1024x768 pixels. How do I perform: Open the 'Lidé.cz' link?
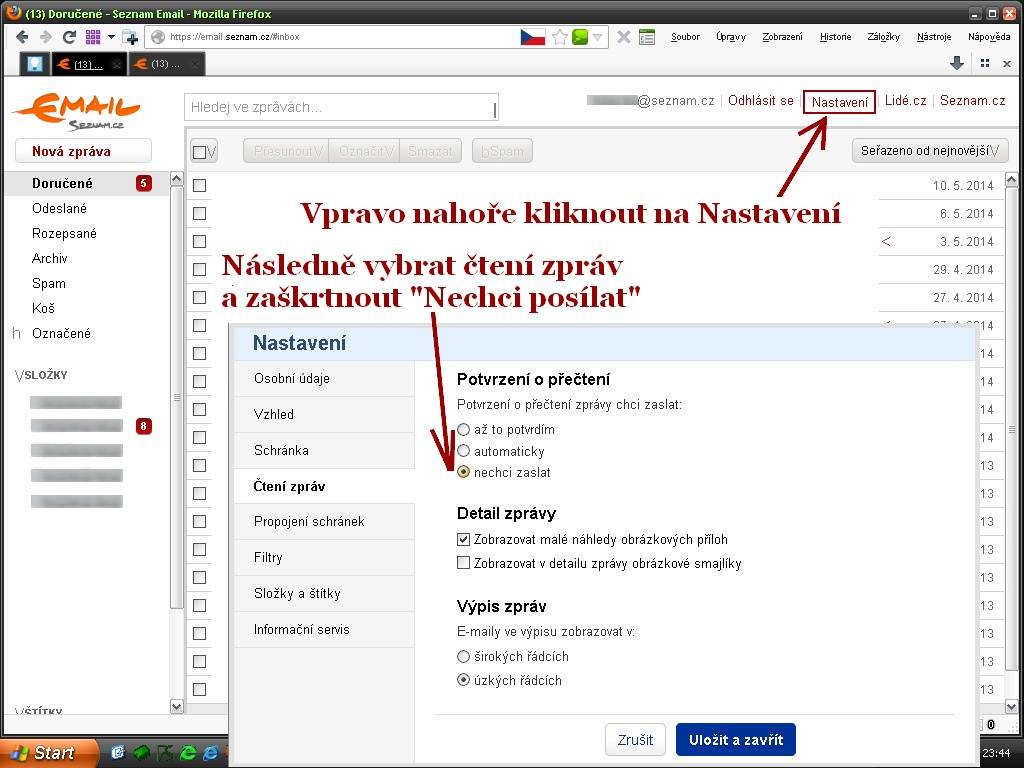(905, 101)
